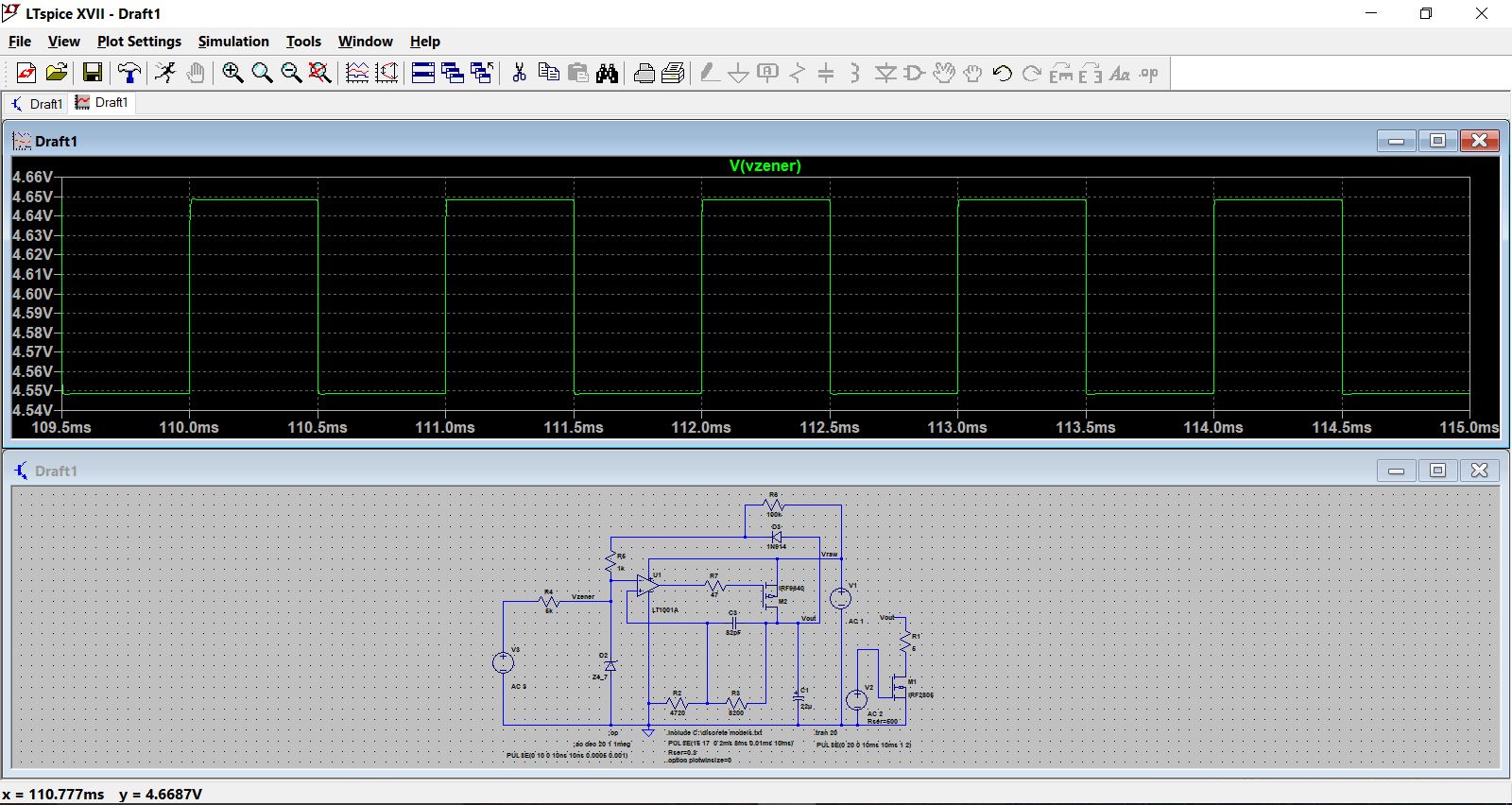The image size is (1512, 805).
Task: Switch to the Draft1 waveform tab
Action: (102, 102)
